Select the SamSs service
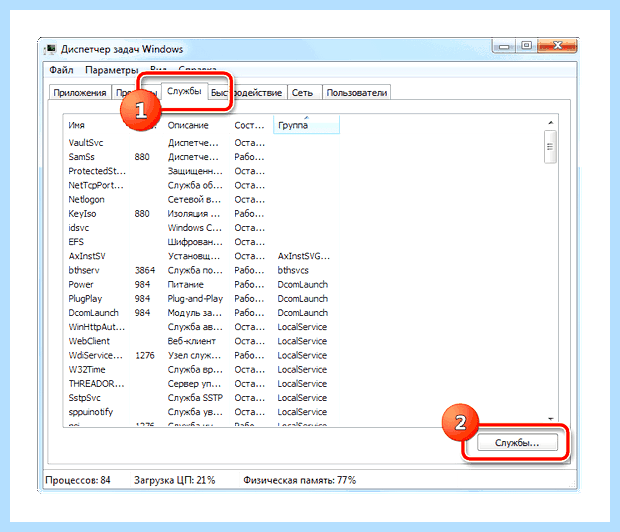620x532 pixels. pyautogui.click(x=81, y=157)
